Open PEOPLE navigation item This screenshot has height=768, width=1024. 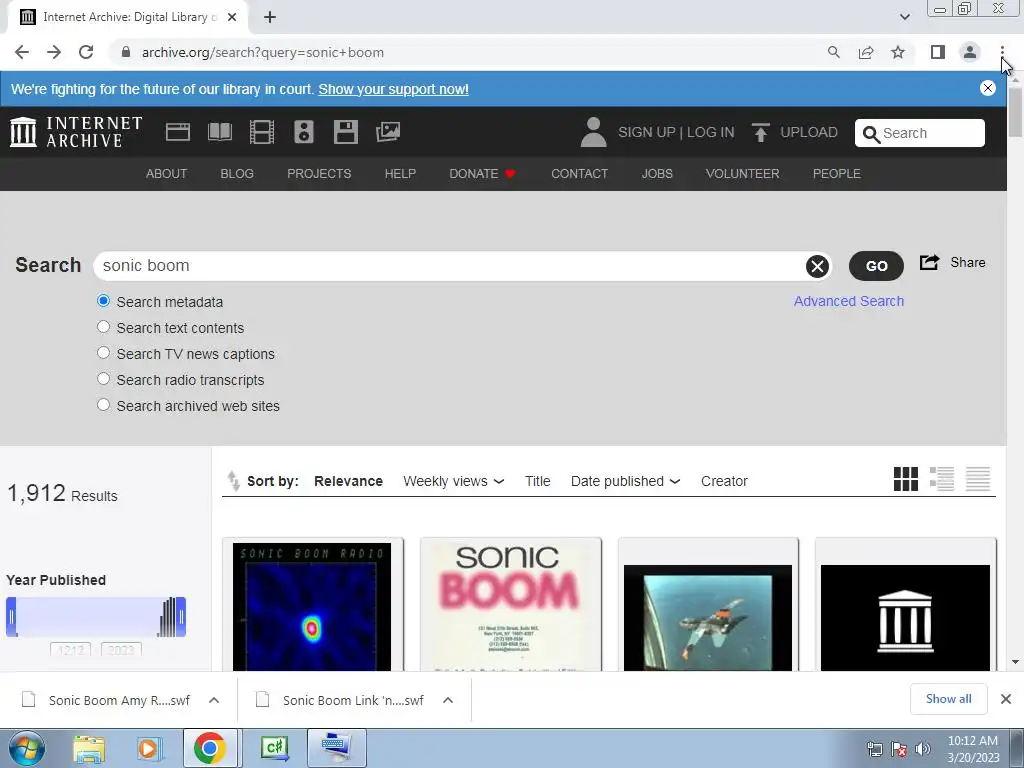click(837, 174)
